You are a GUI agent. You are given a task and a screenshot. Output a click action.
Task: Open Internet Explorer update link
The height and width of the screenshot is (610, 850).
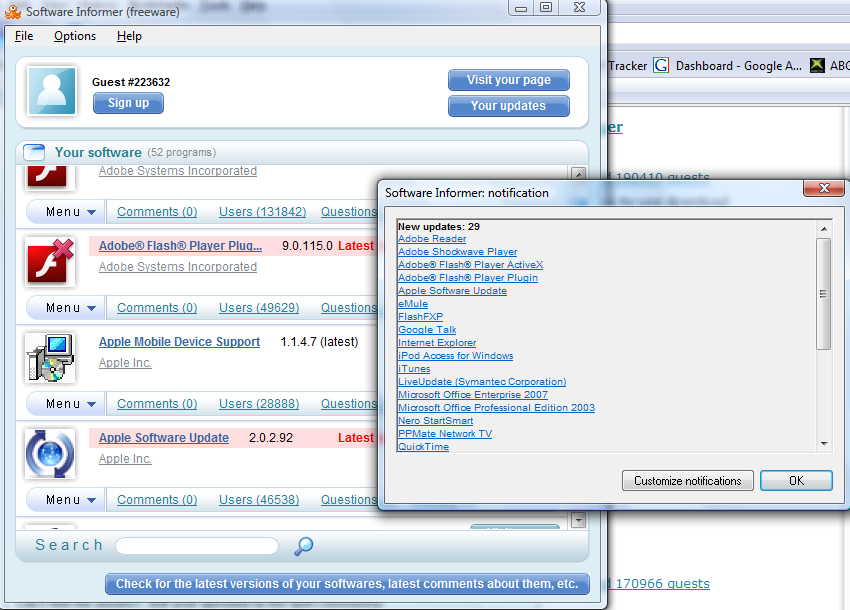pos(437,343)
